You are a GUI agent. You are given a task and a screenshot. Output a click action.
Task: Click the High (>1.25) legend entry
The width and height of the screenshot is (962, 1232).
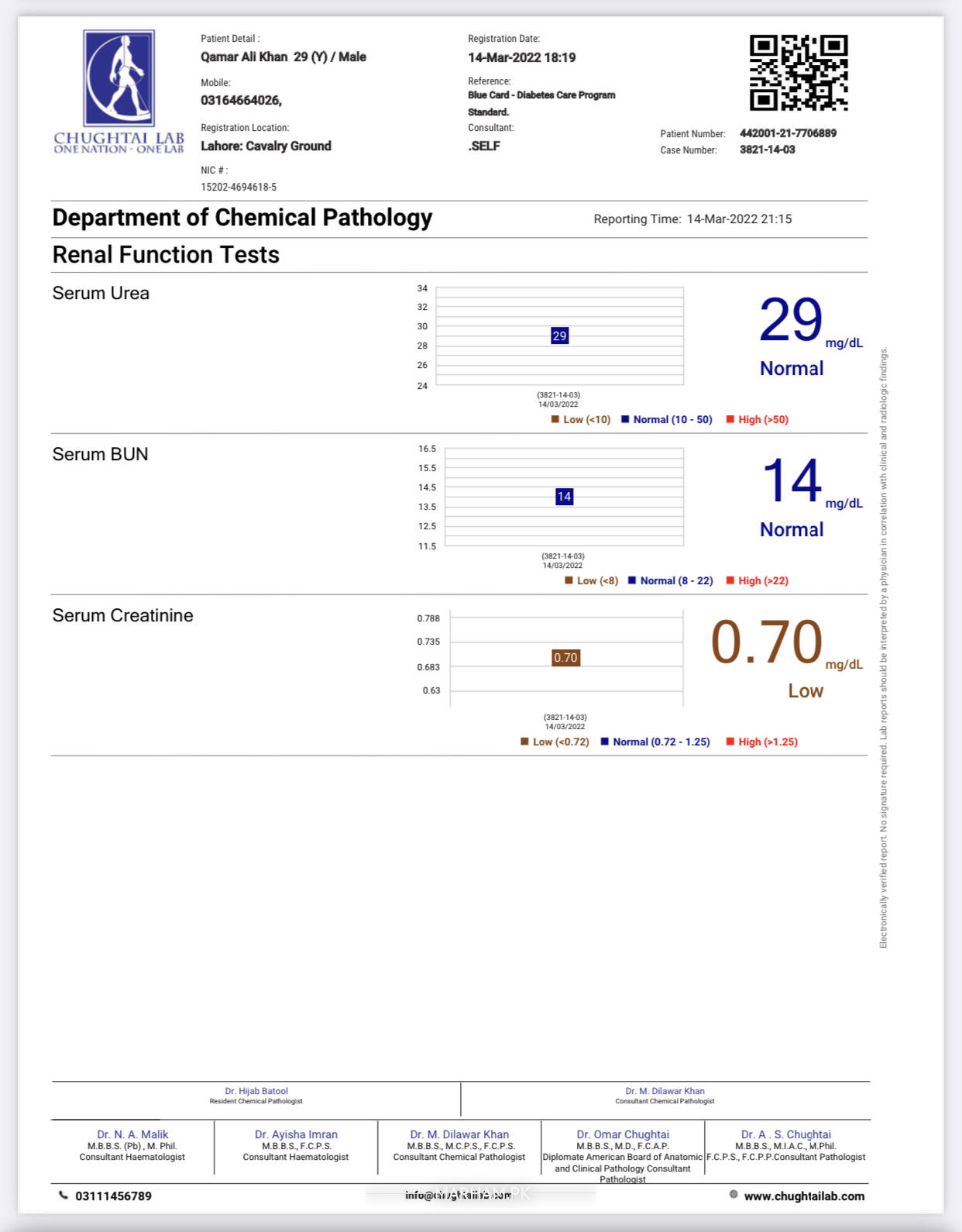pos(762,742)
